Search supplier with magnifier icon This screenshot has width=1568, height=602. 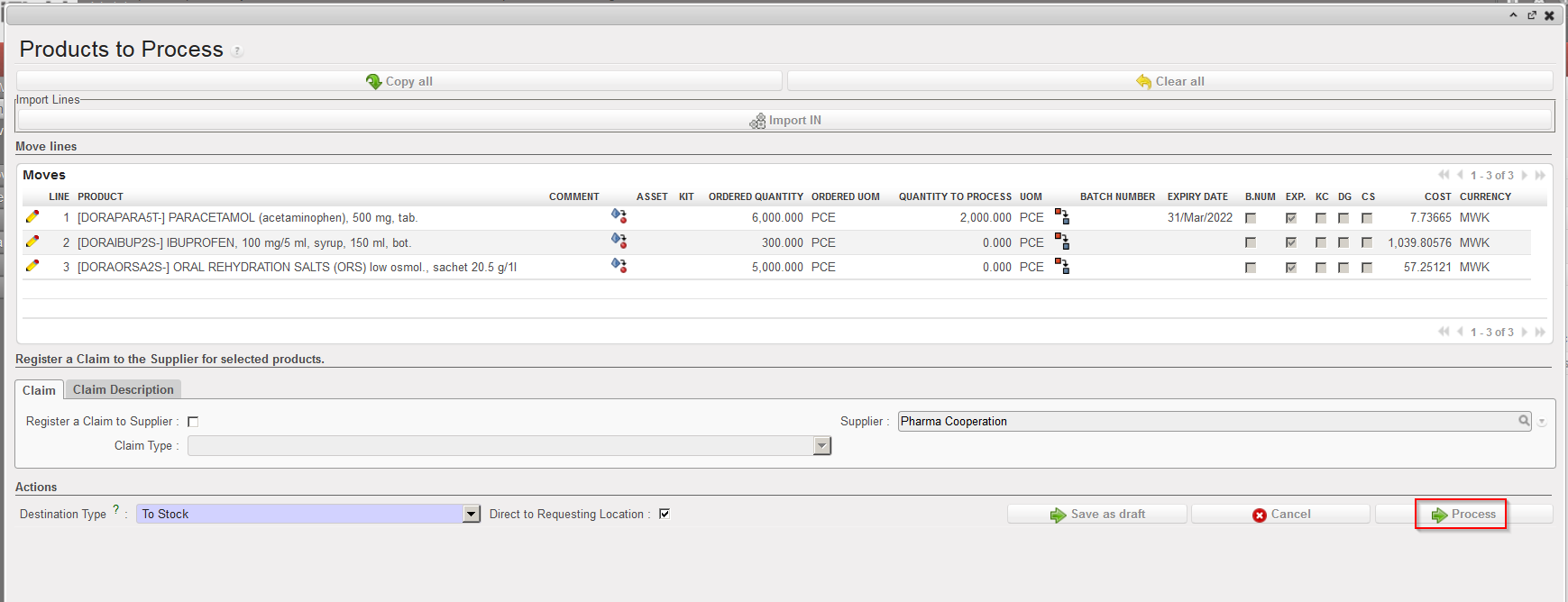click(x=1524, y=421)
